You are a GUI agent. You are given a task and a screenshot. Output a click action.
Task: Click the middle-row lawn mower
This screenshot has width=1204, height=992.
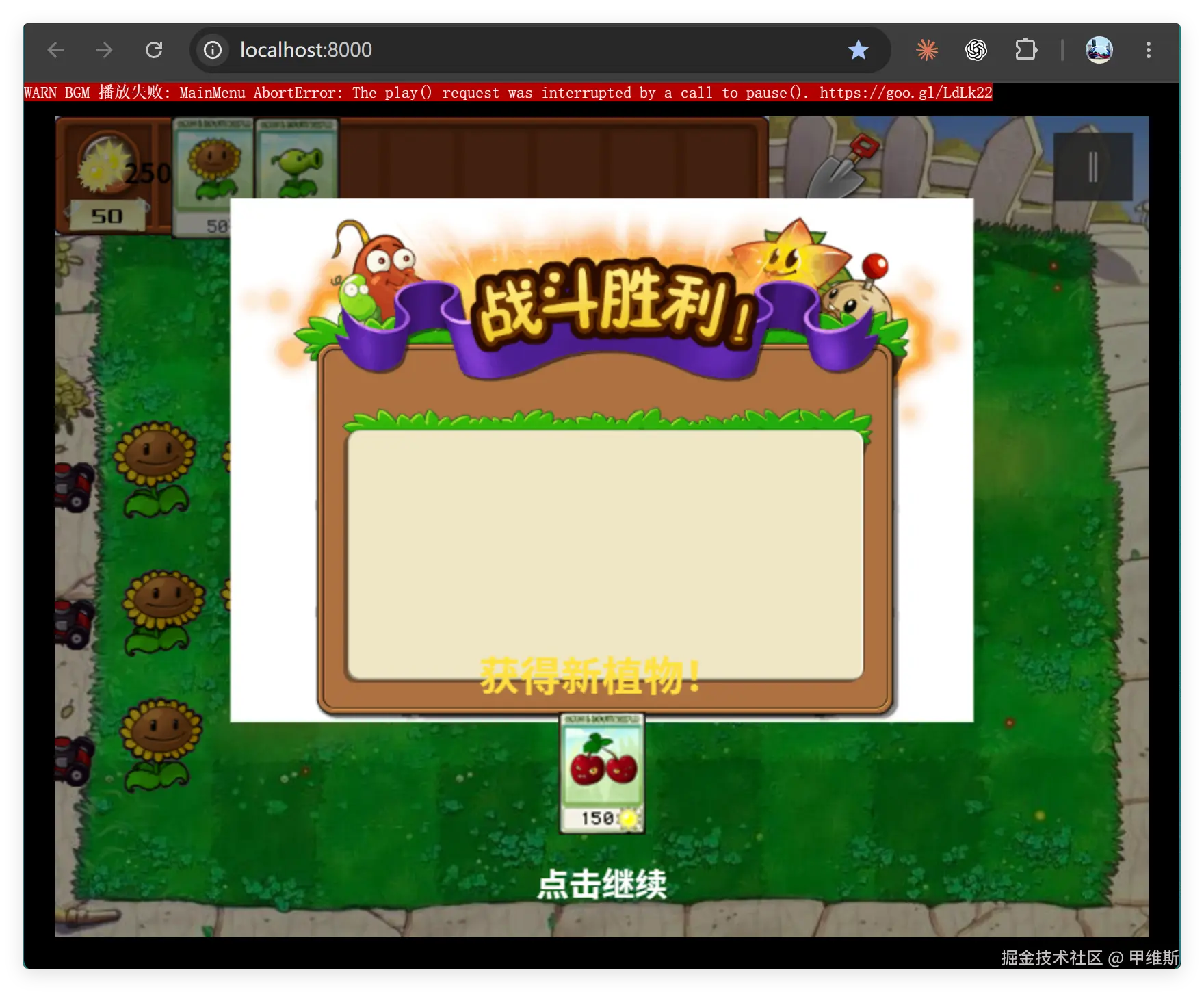[x=74, y=624]
